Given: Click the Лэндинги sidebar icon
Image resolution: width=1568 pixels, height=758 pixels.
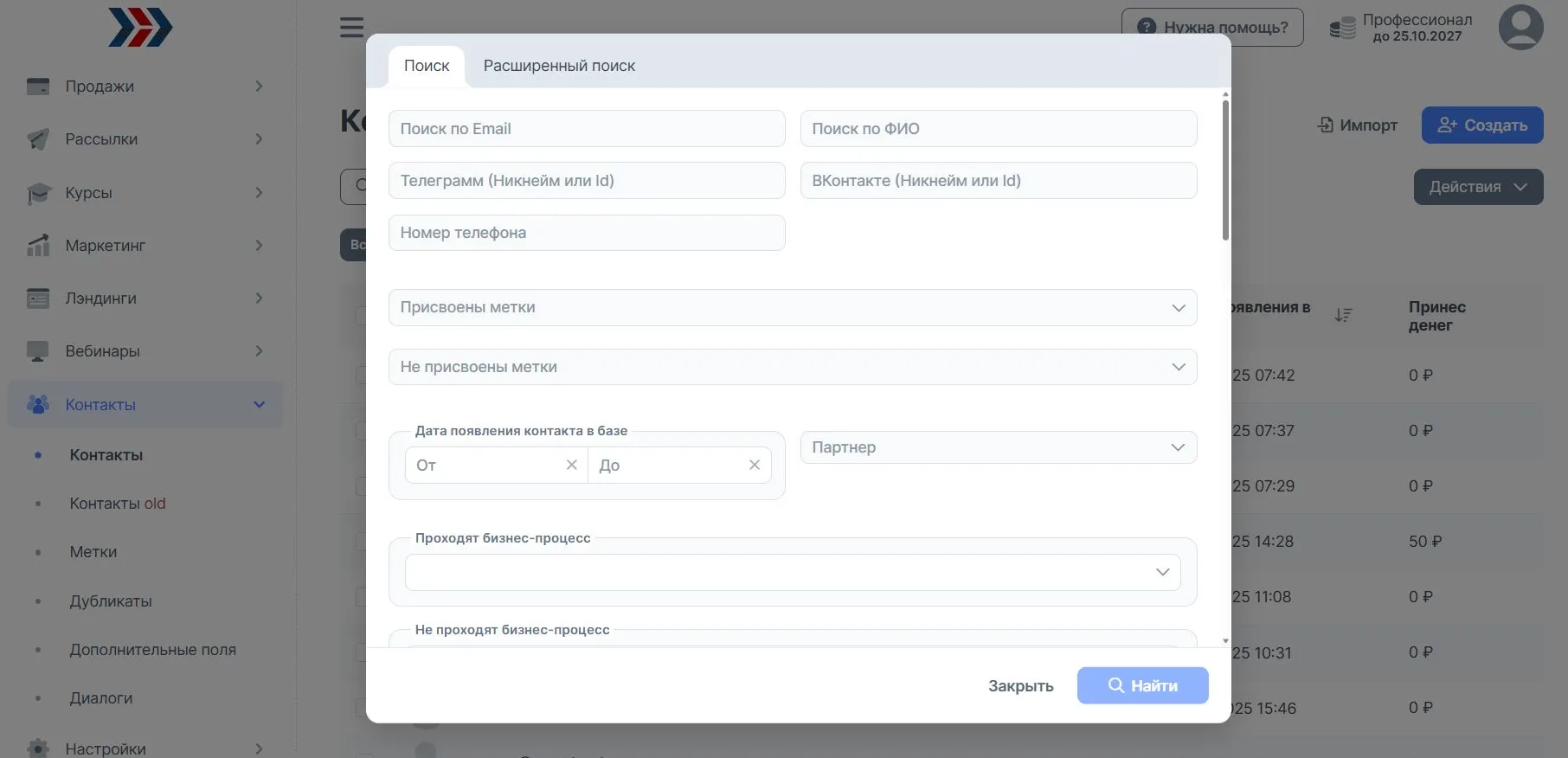Looking at the screenshot, I should click(x=38, y=299).
